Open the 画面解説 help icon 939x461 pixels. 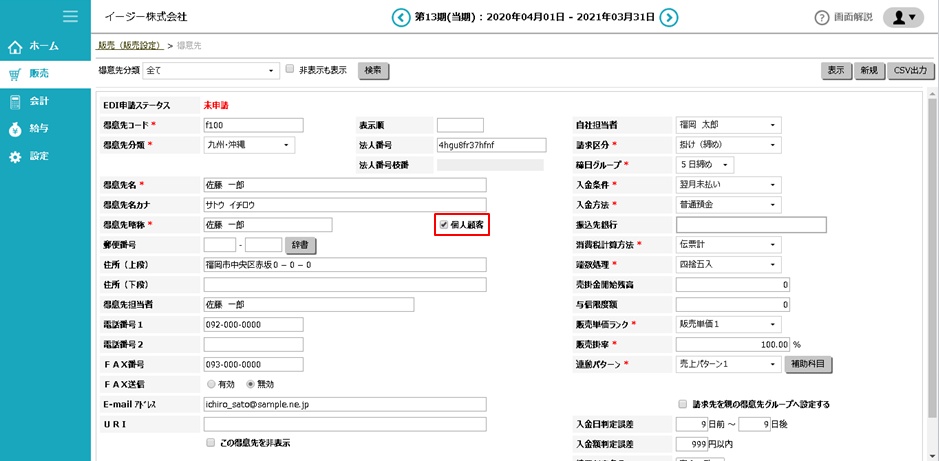tap(822, 17)
